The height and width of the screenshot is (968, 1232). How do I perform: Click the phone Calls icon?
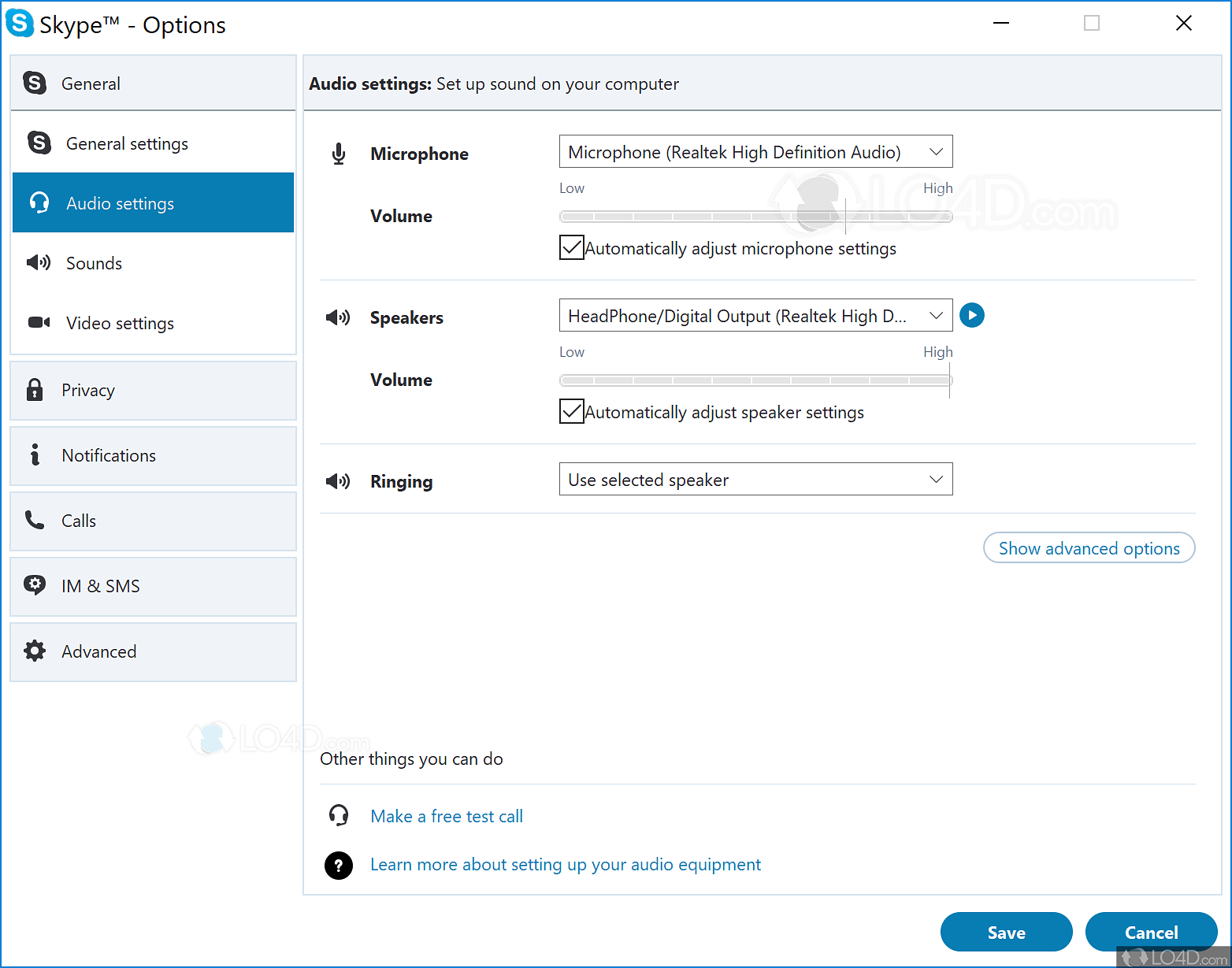[35, 521]
